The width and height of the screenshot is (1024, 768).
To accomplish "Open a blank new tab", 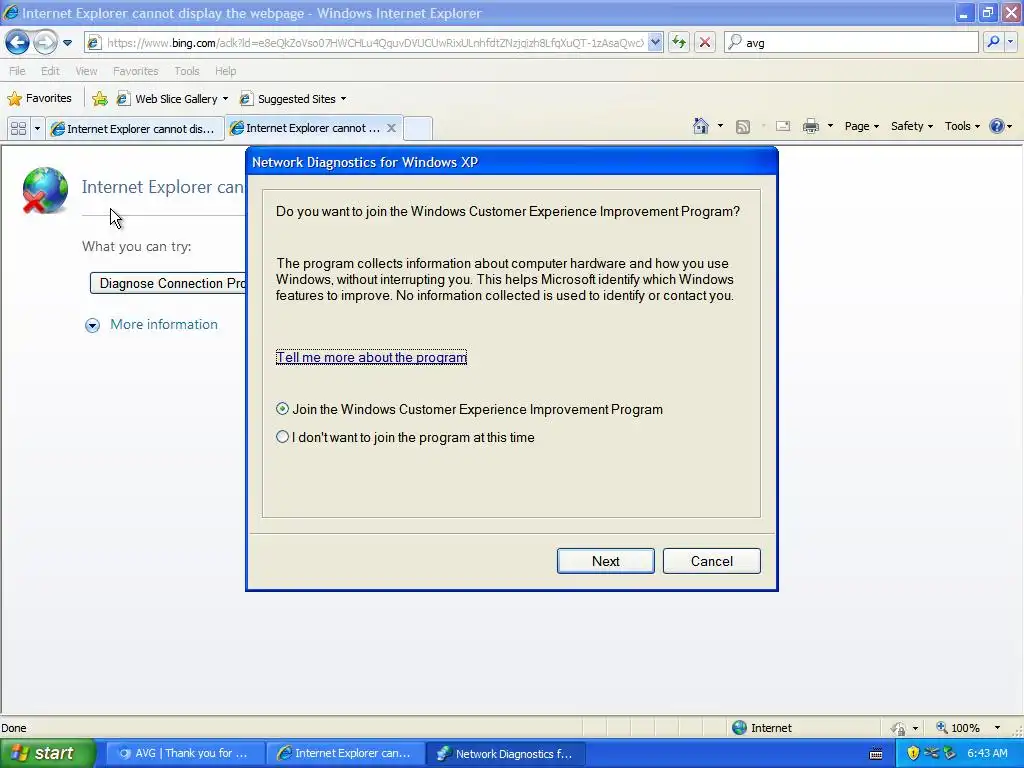I will 418,128.
